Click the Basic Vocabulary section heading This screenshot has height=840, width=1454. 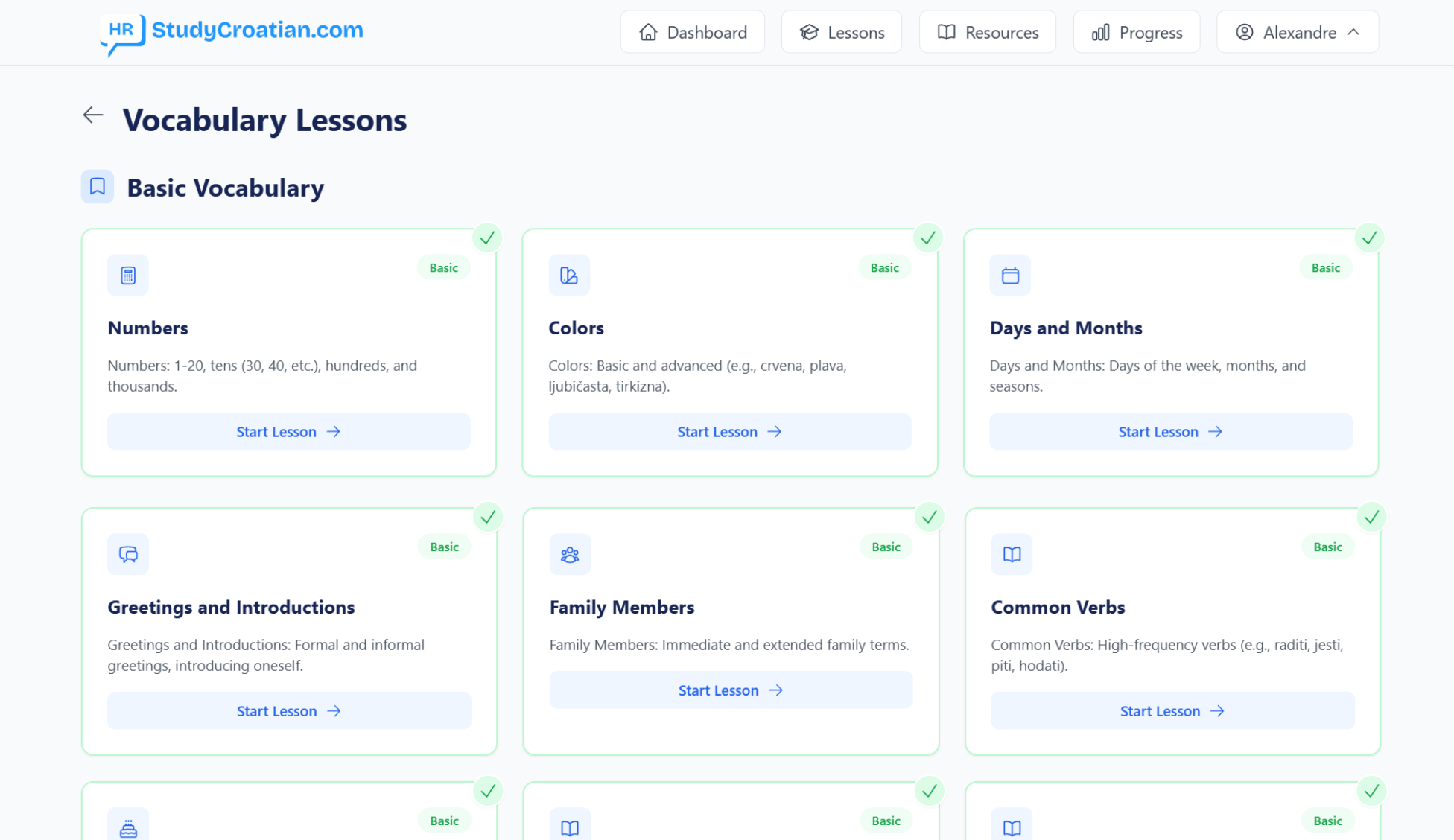[226, 188]
